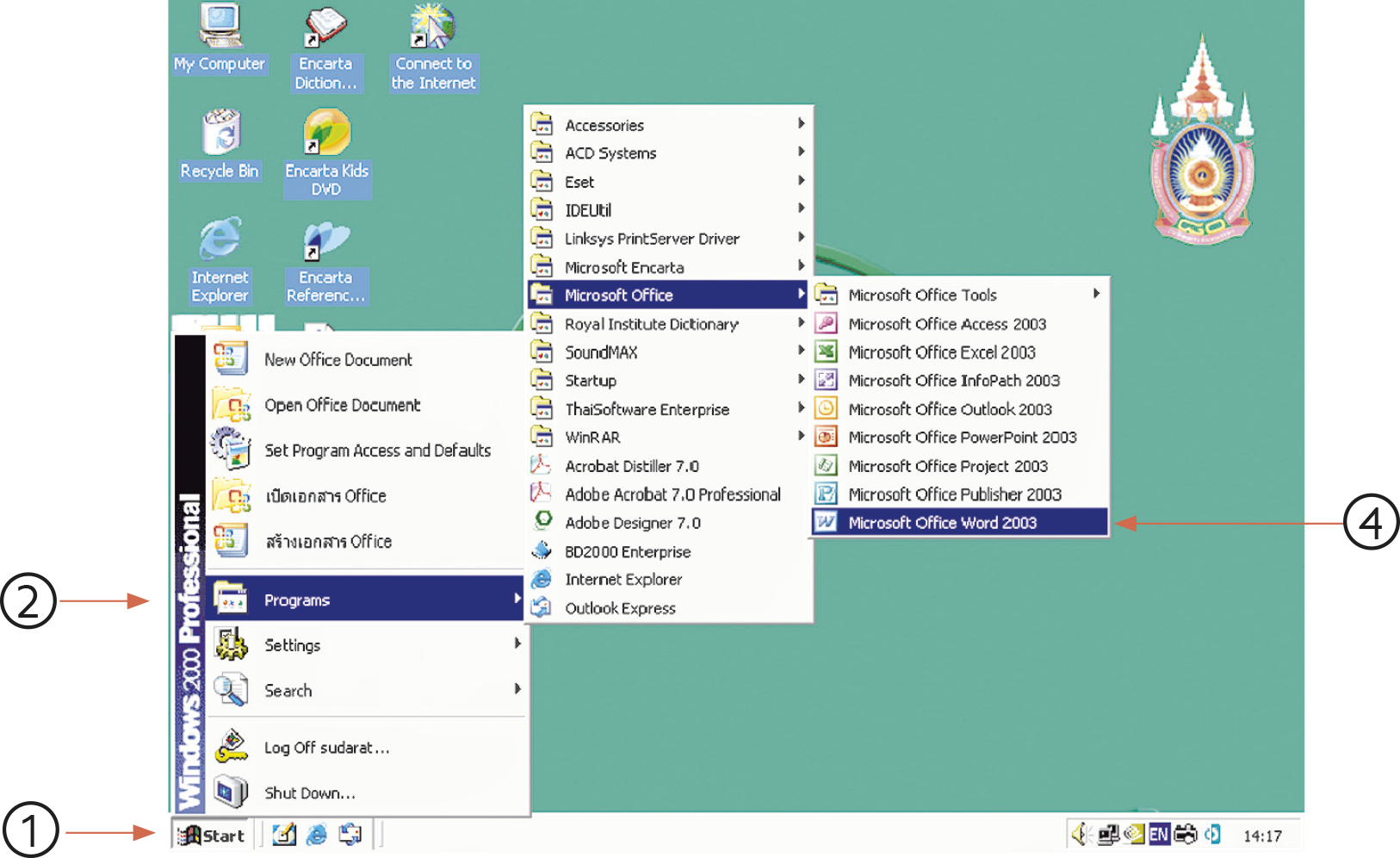This screenshot has height=858, width=1400.
Task: Click the volume speaker tray icon
Action: tap(1081, 834)
